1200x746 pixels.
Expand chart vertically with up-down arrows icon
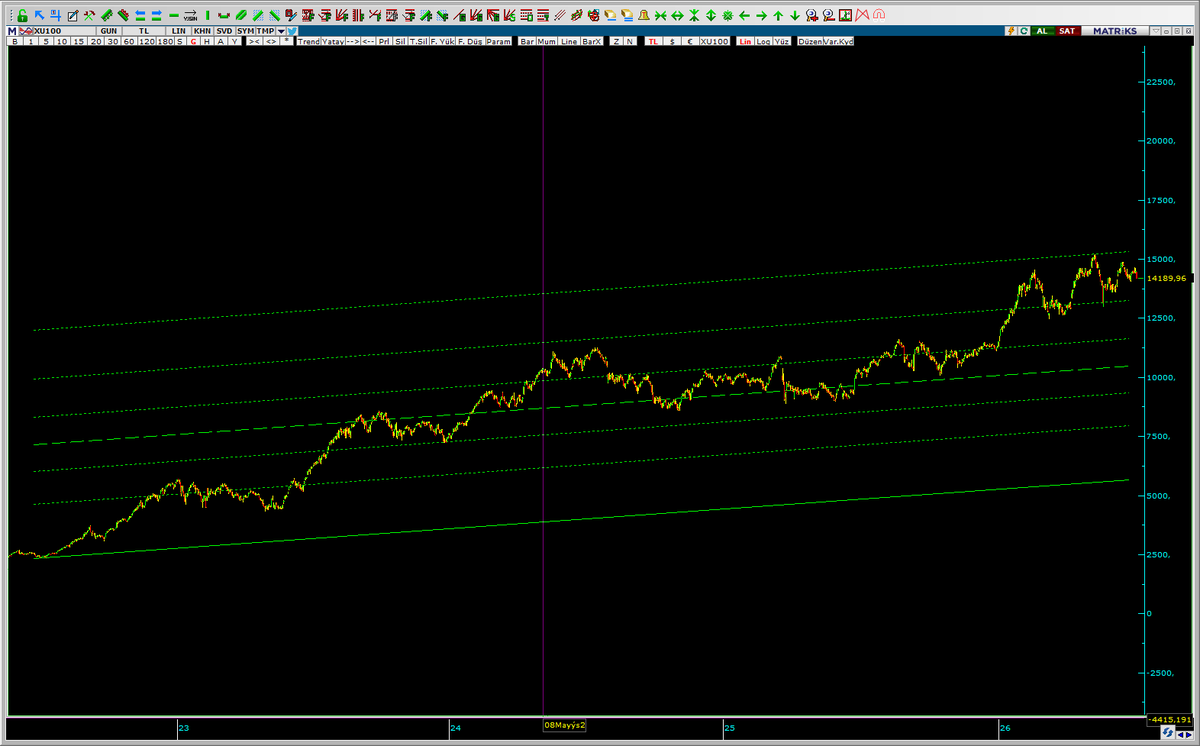tap(711, 15)
